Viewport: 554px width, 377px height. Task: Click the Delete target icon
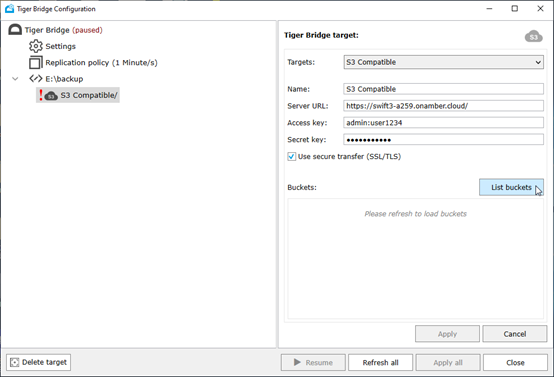tap(14, 362)
